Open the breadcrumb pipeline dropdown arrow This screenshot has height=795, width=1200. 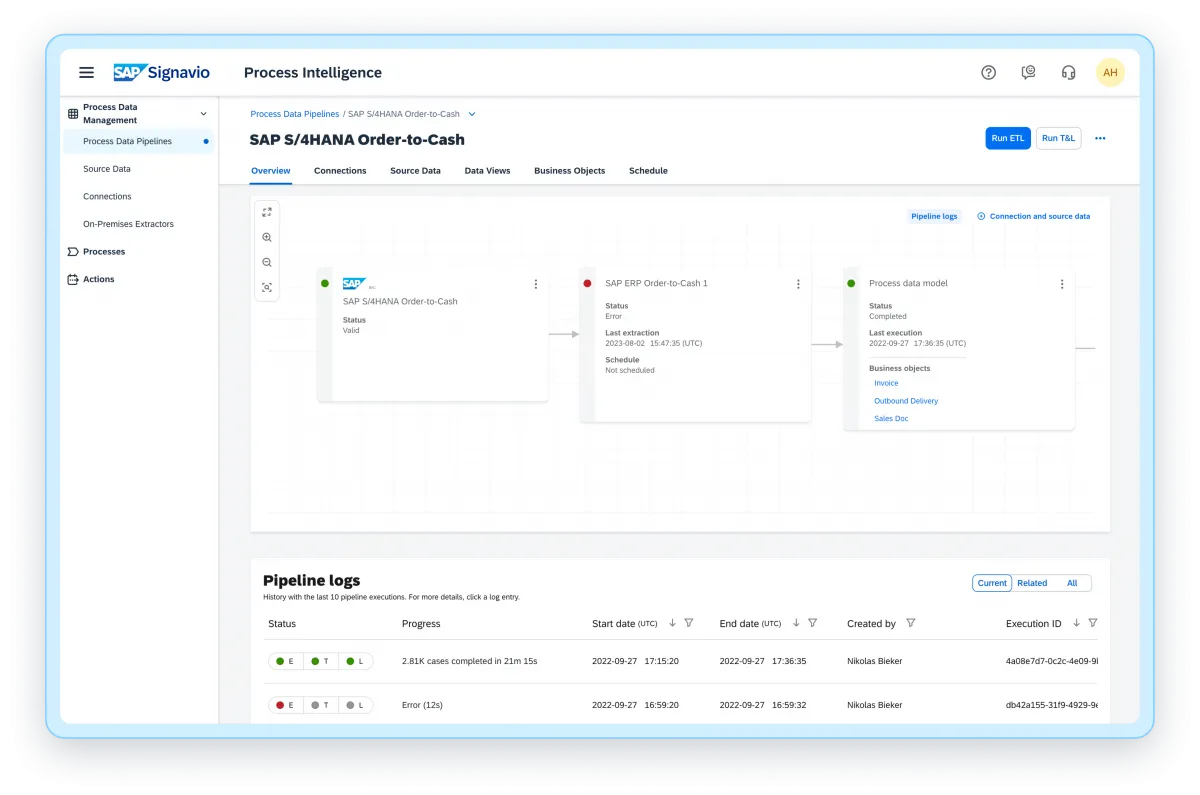pos(472,114)
